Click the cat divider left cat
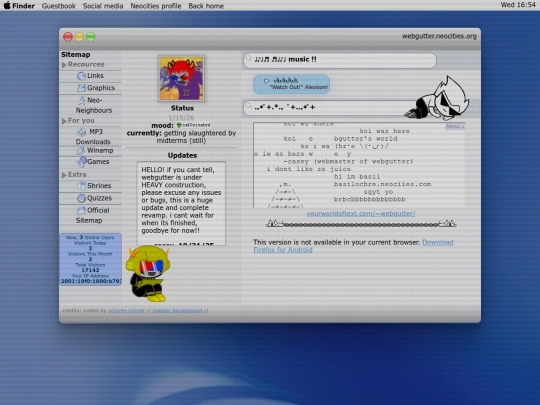540x405 pixels. point(274,224)
